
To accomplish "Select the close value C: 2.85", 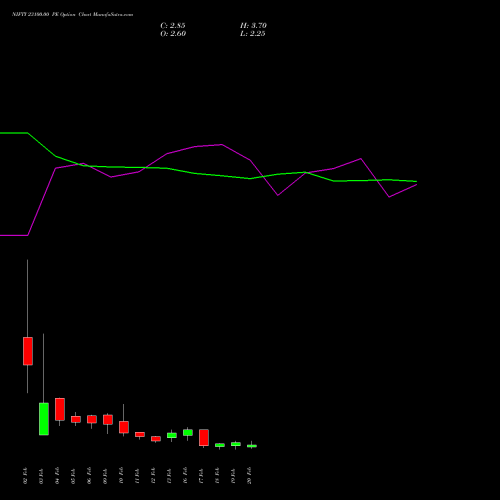I will click(x=173, y=26).
